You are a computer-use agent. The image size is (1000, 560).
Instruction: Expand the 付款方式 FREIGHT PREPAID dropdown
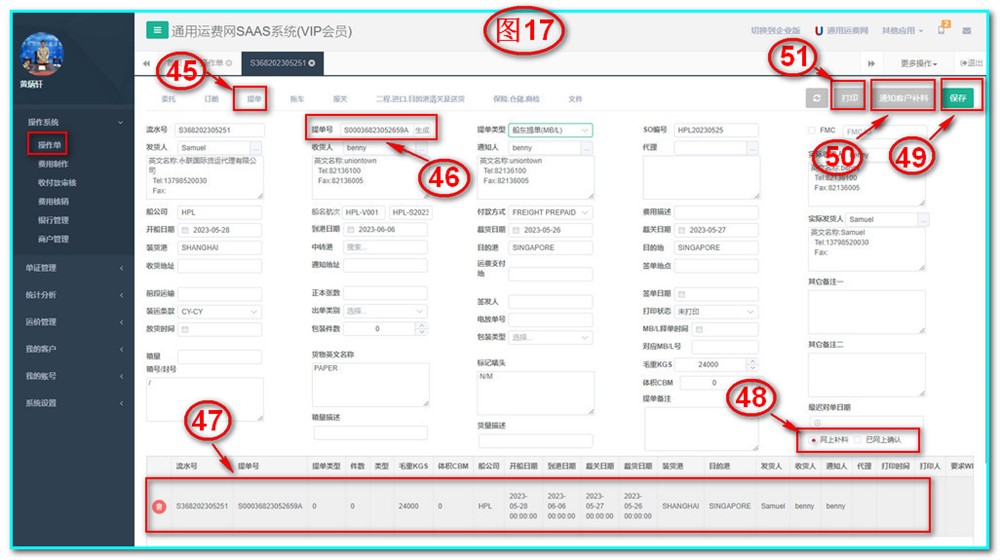click(550, 212)
